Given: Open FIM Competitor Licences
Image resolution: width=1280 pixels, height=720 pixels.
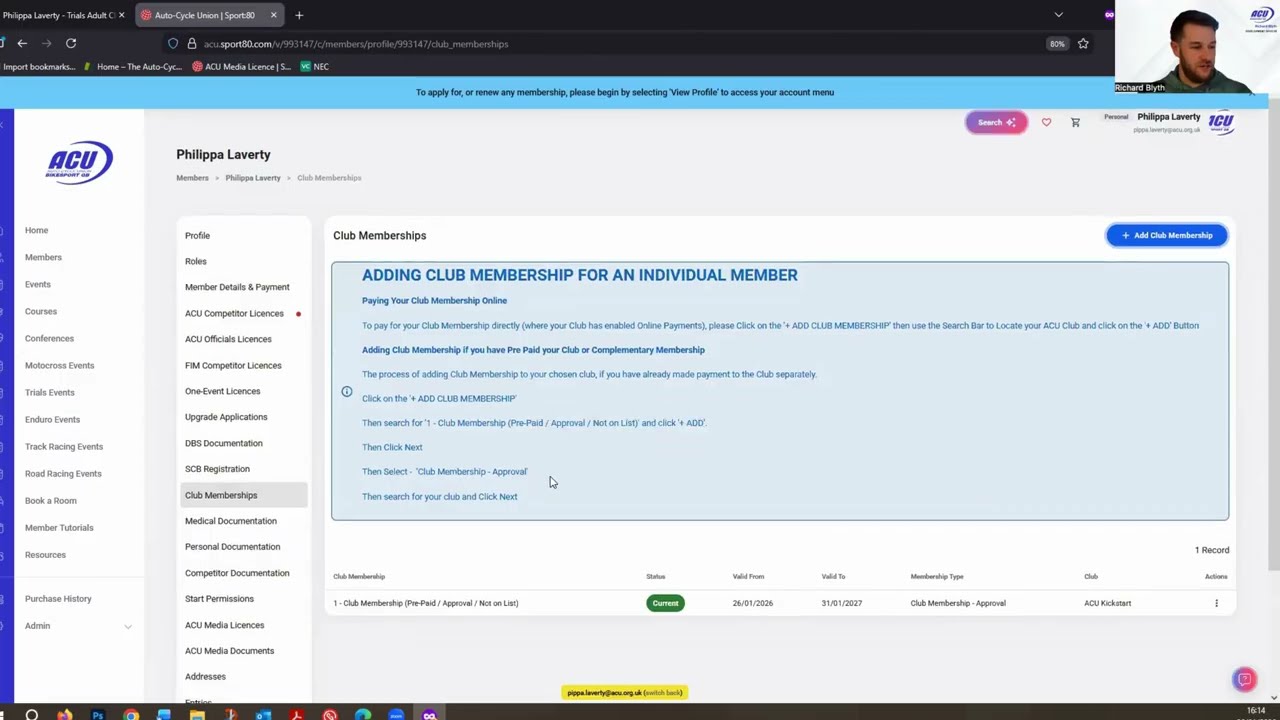Looking at the screenshot, I should click(x=233, y=365).
